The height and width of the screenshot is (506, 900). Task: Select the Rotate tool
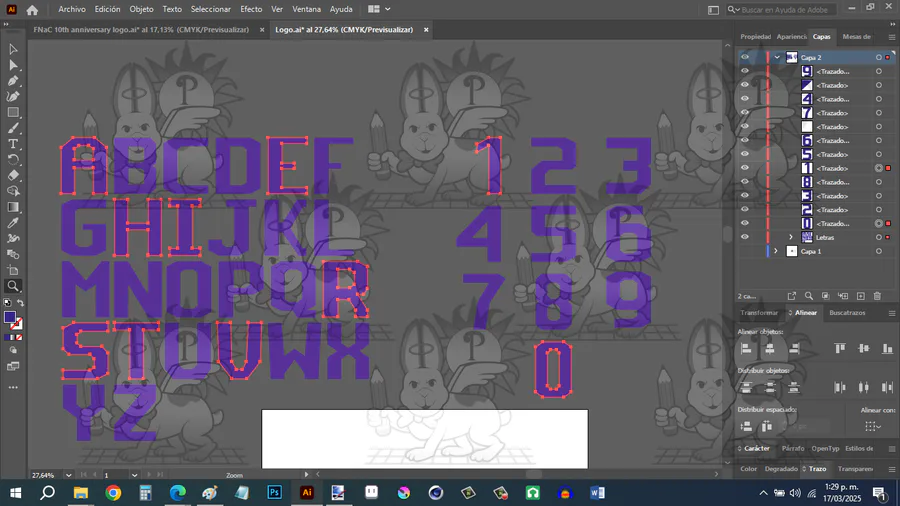click(x=13, y=159)
